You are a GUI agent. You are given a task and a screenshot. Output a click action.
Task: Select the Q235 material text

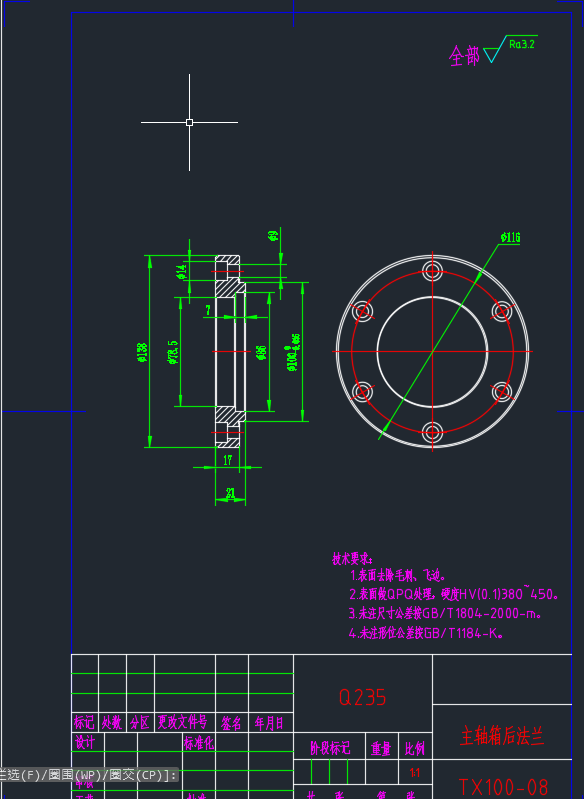point(362,697)
